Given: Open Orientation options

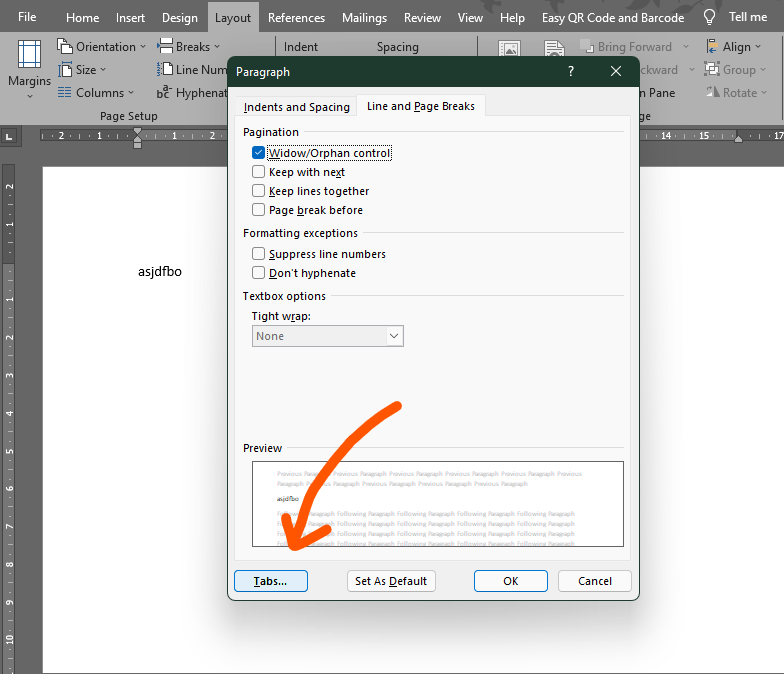Looking at the screenshot, I should [102, 46].
